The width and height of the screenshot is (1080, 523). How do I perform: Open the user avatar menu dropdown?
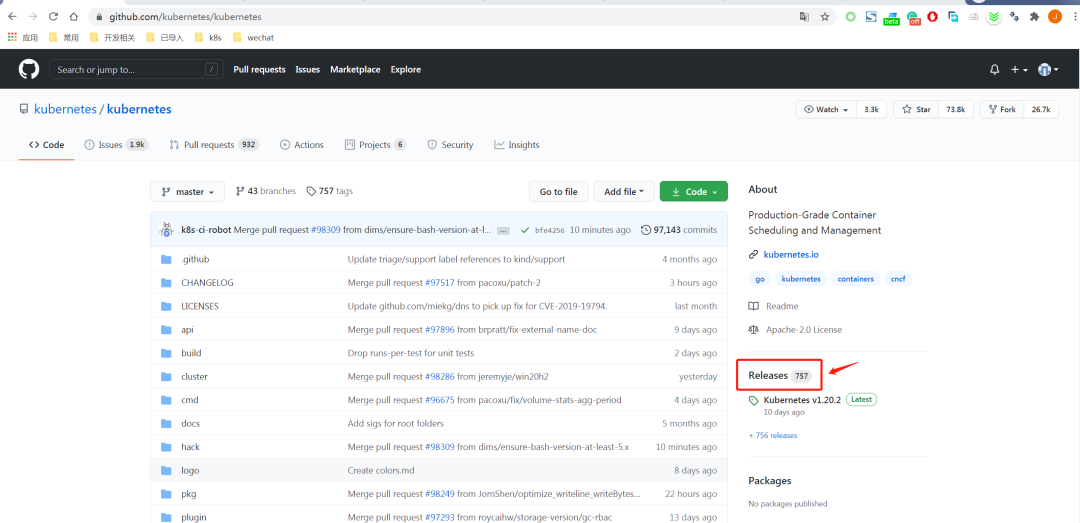pos(1048,70)
